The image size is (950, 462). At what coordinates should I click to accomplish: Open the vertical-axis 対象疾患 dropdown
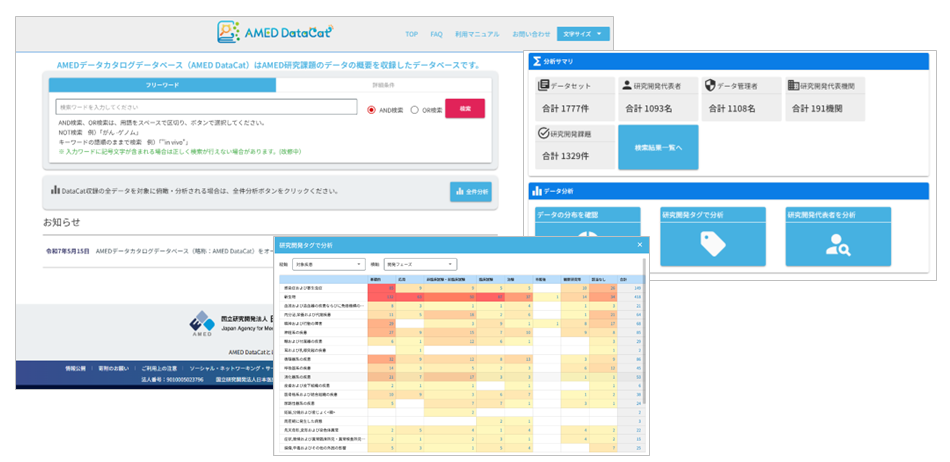pos(330,265)
